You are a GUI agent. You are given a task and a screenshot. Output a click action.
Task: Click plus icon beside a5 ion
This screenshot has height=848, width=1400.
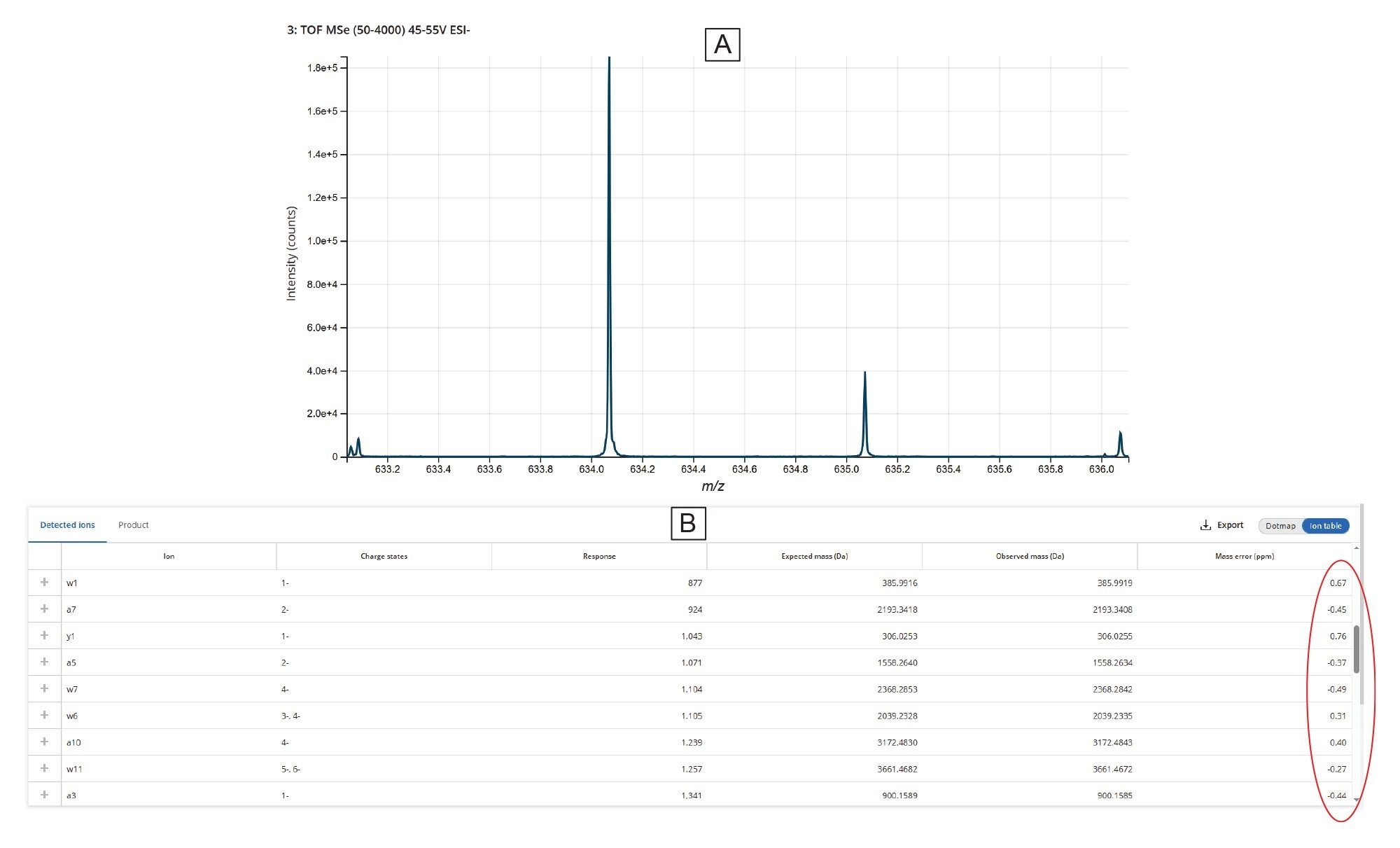pyautogui.click(x=44, y=662)
